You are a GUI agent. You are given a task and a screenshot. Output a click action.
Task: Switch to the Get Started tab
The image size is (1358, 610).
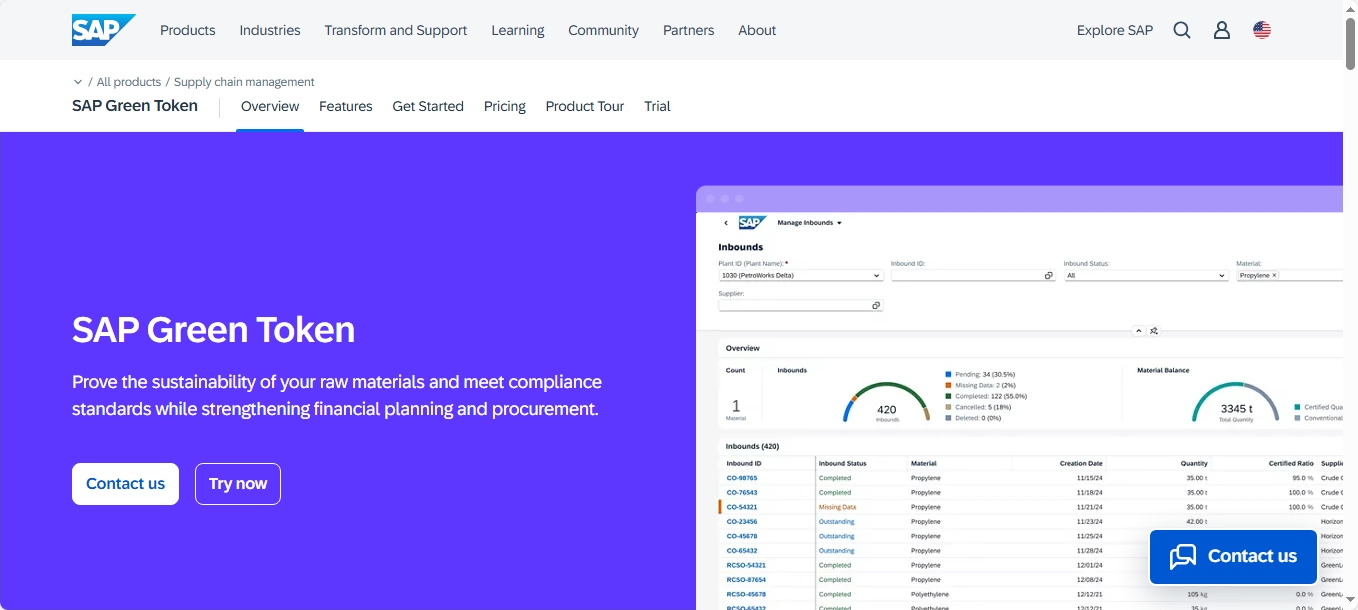pyautogui.click(x=428, y=106)
